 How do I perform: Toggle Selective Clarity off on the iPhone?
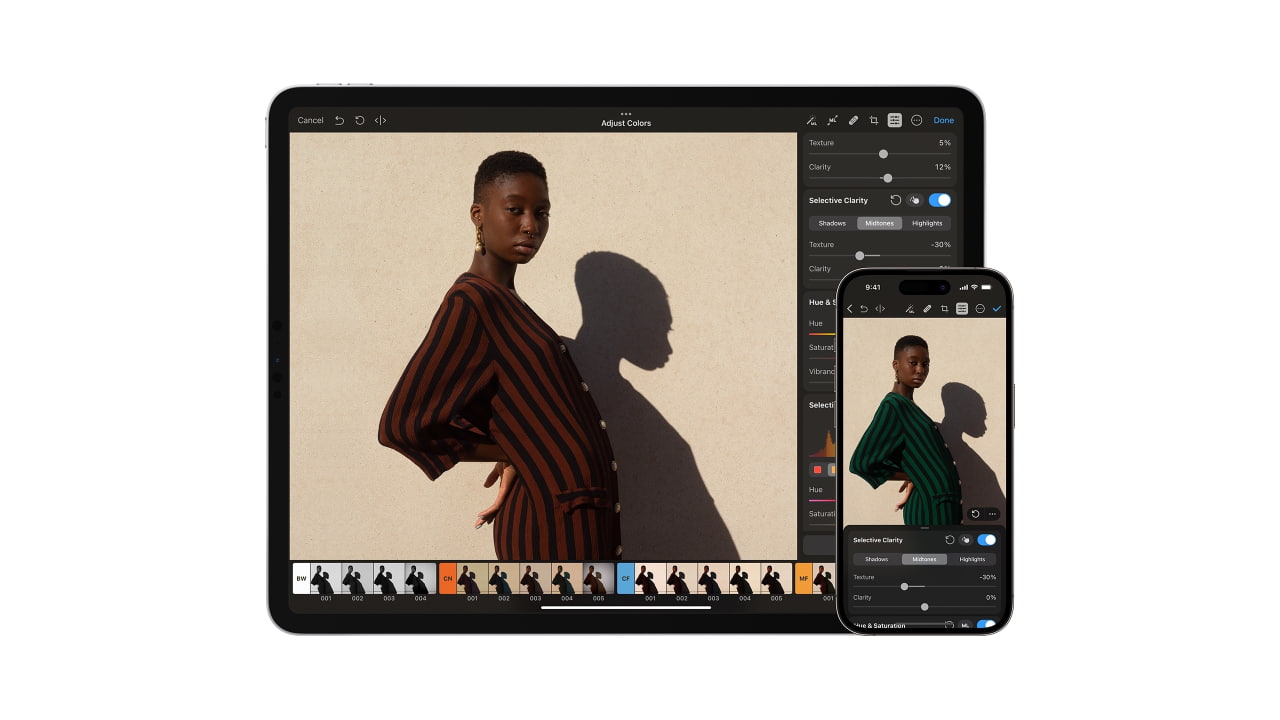986,539
